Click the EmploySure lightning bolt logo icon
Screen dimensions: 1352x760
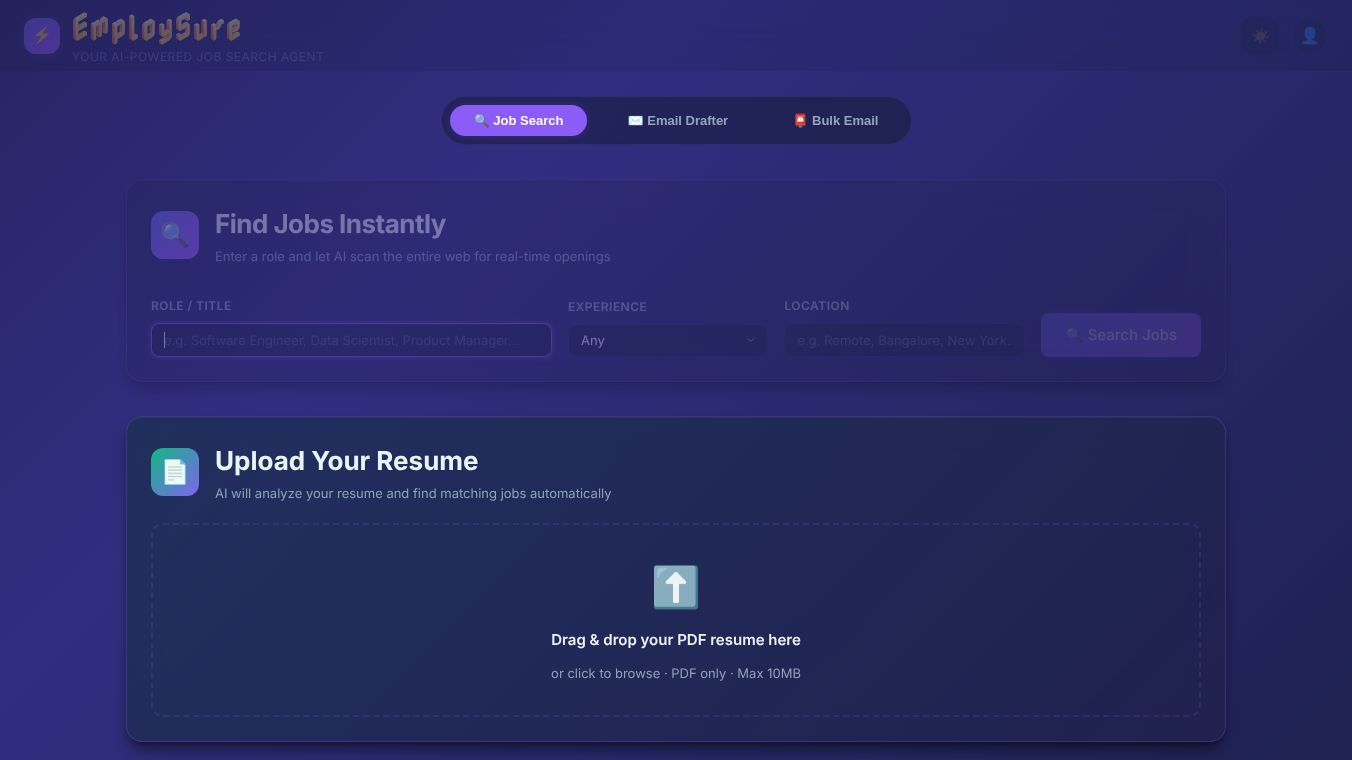[x=42, y=36]
